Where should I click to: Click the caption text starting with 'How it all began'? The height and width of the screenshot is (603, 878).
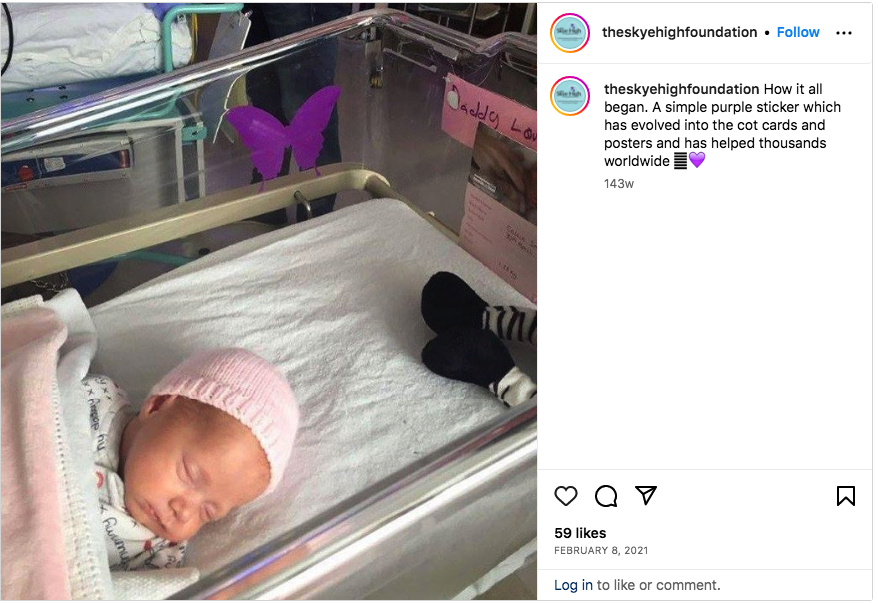pos(722,125)
